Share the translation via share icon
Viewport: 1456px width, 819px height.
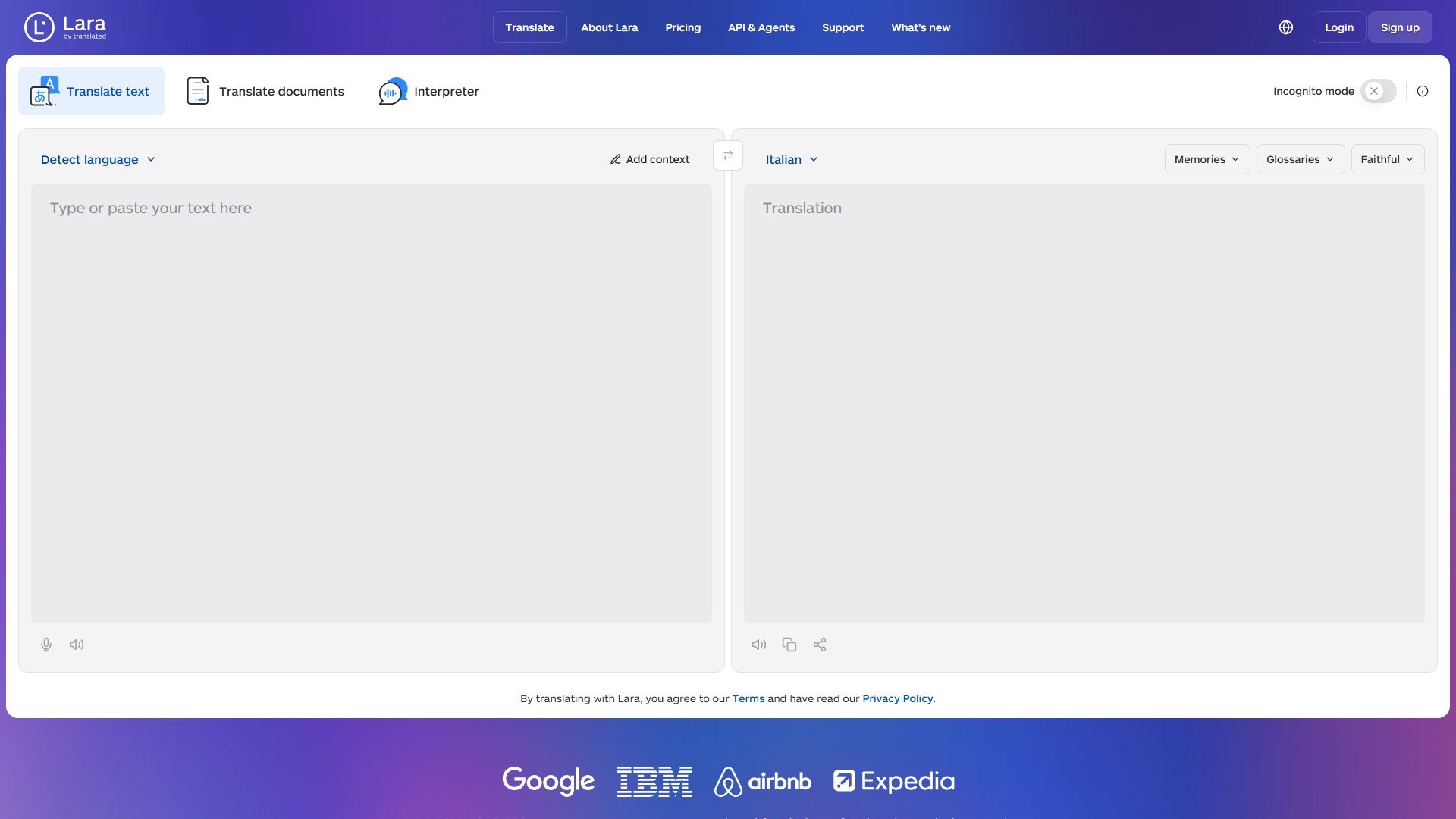(x=820, y=645)
